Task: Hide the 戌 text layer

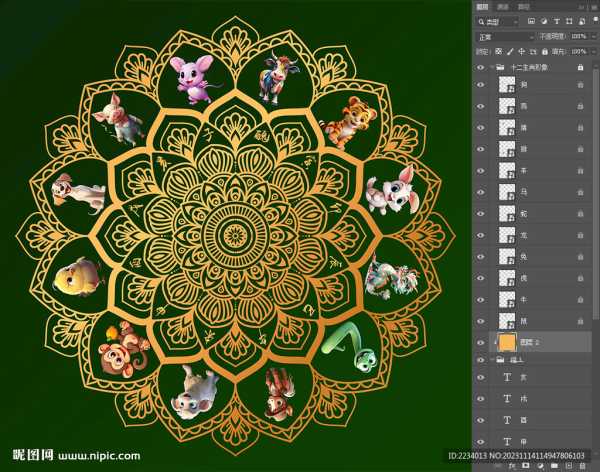Action: pyautogui.click(x=481, y=399)
